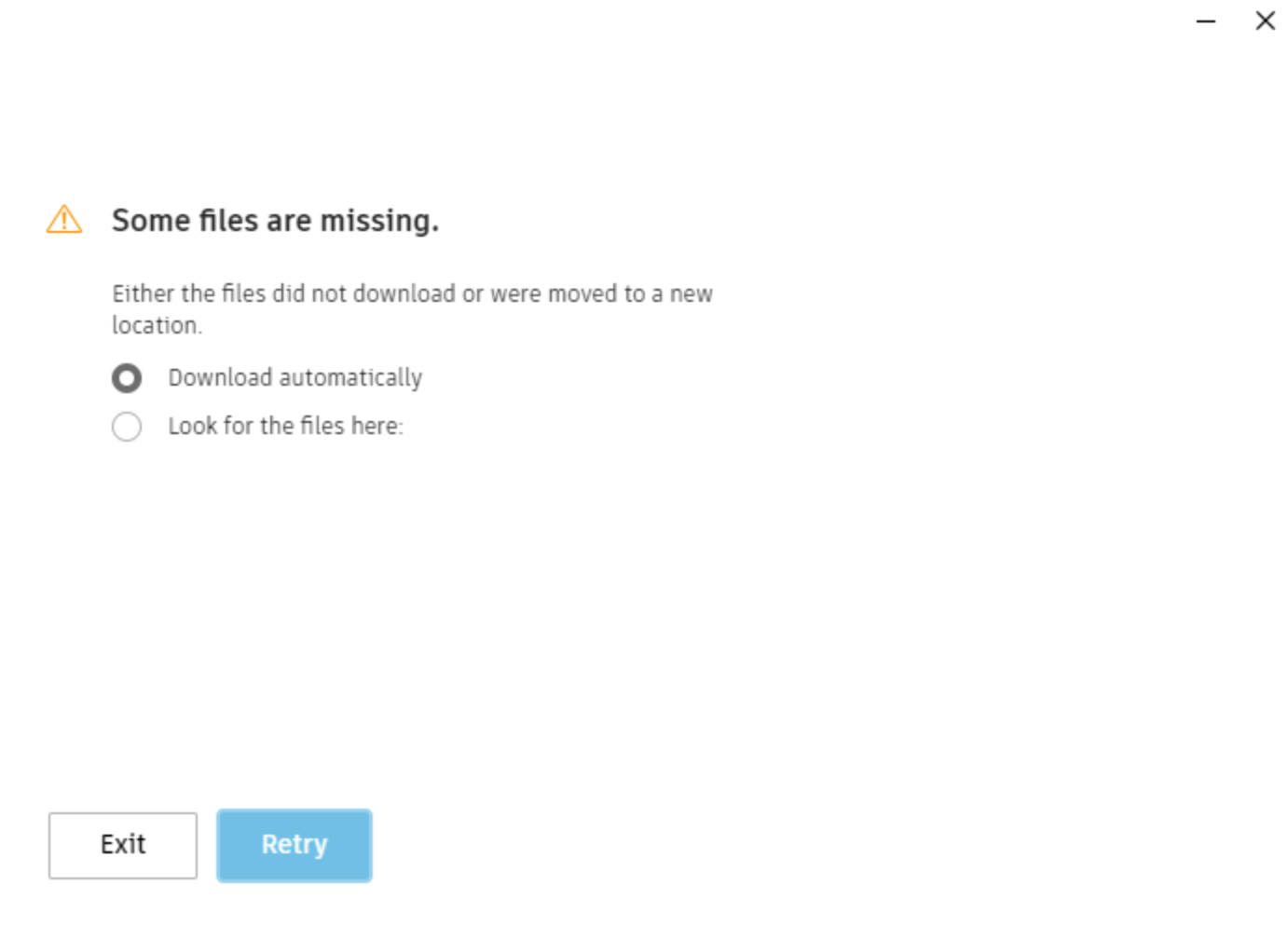
Task: Click the close button in the titlebar
Action: [1265, 20]
